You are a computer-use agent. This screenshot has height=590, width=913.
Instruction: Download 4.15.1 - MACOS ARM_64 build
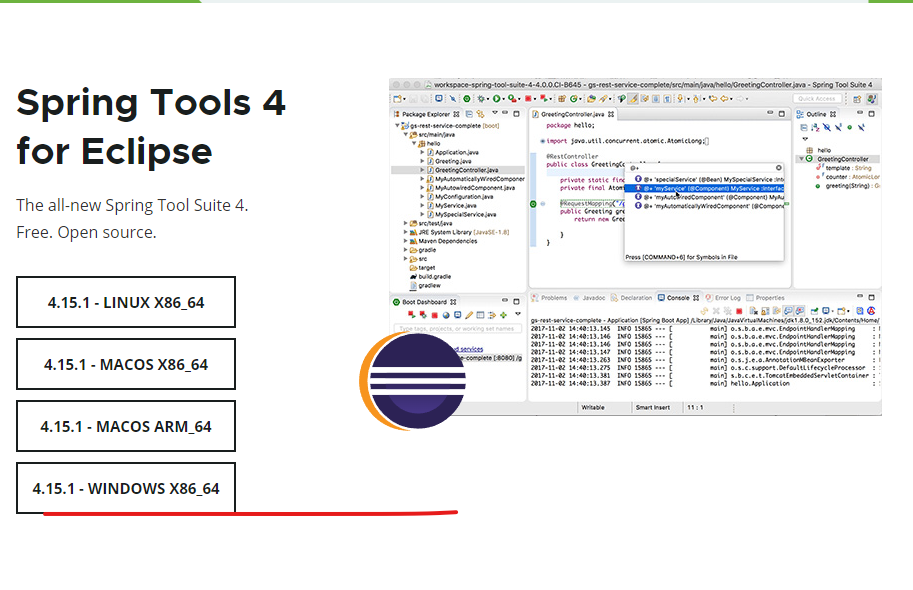click(126, 426)
